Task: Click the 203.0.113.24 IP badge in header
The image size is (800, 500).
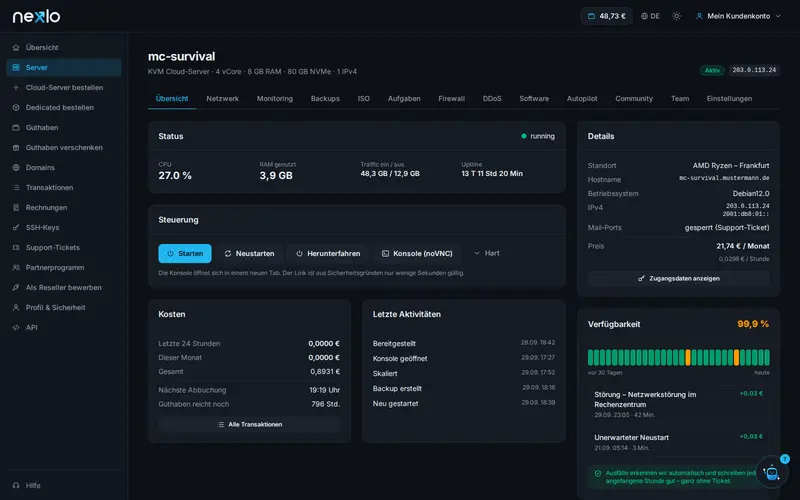Action: (x=754, y=70)
